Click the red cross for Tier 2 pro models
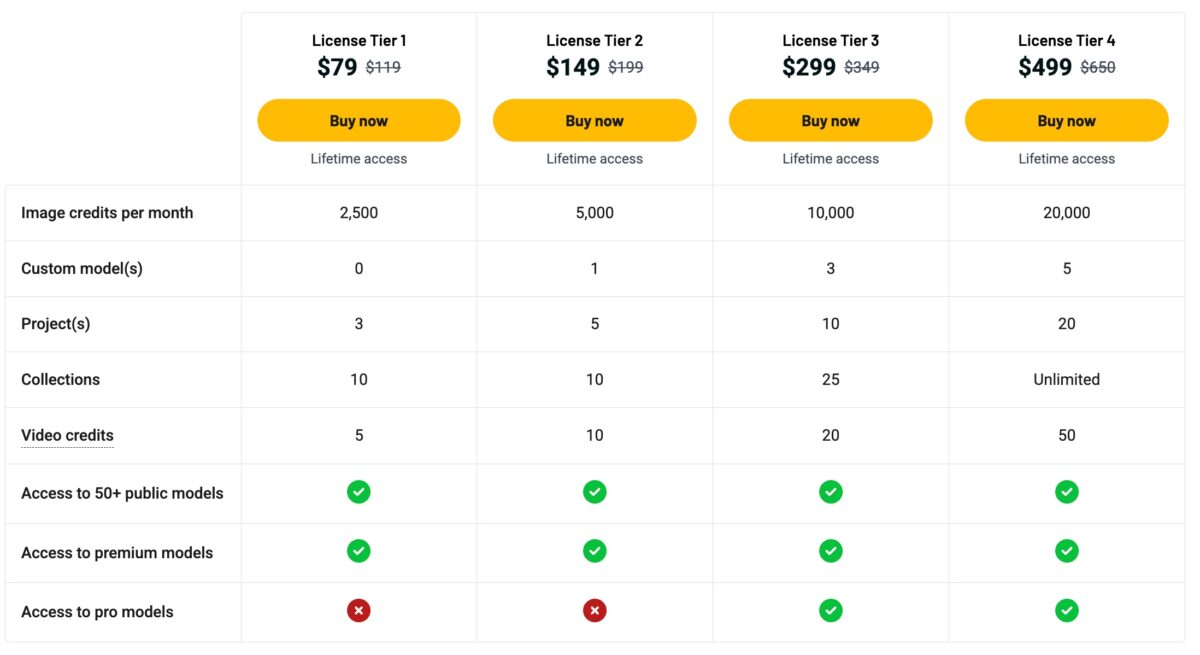This screenshot has width=1200, height=655. [x=594, y=610]
